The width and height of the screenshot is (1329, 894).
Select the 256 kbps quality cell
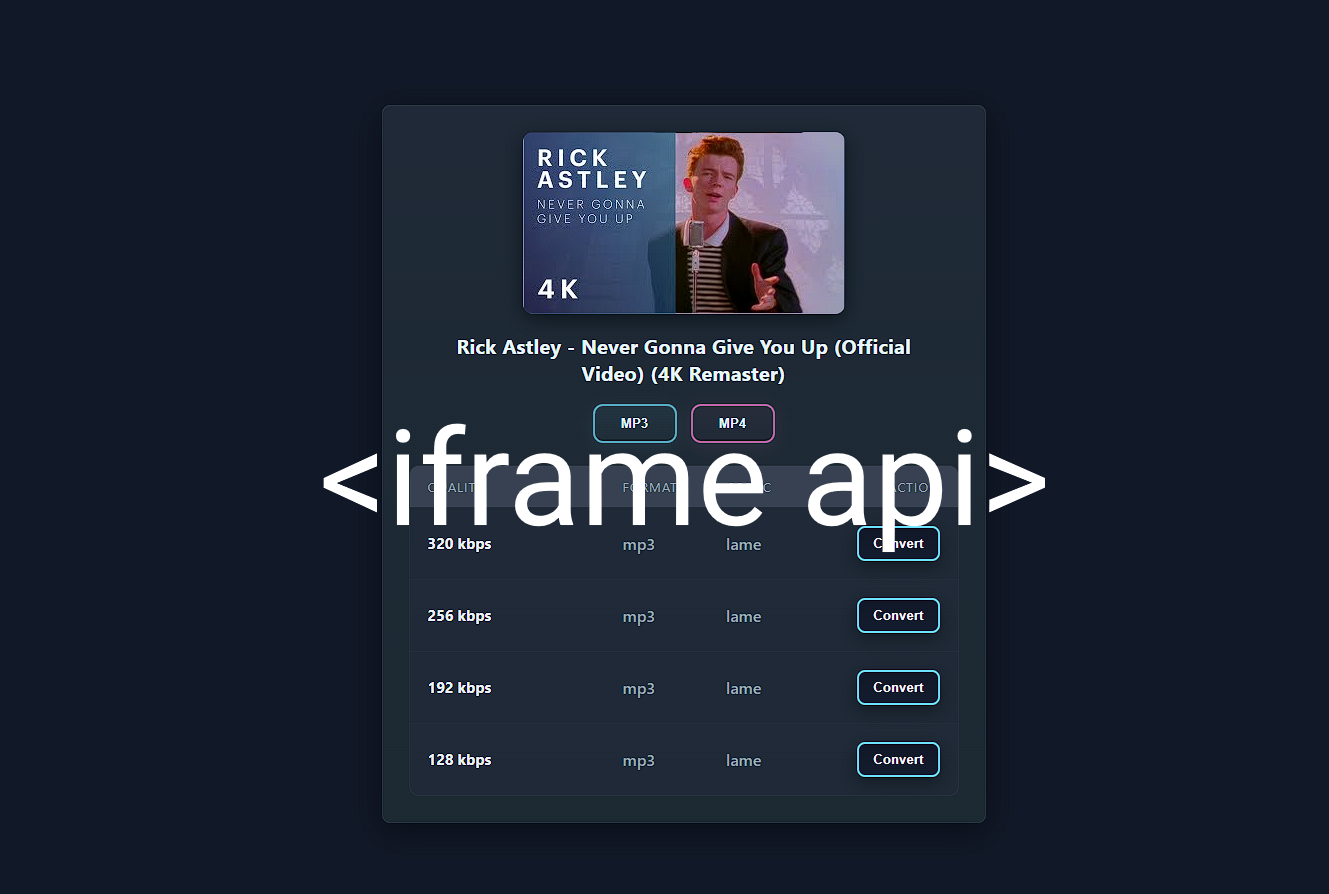point(459,616)
